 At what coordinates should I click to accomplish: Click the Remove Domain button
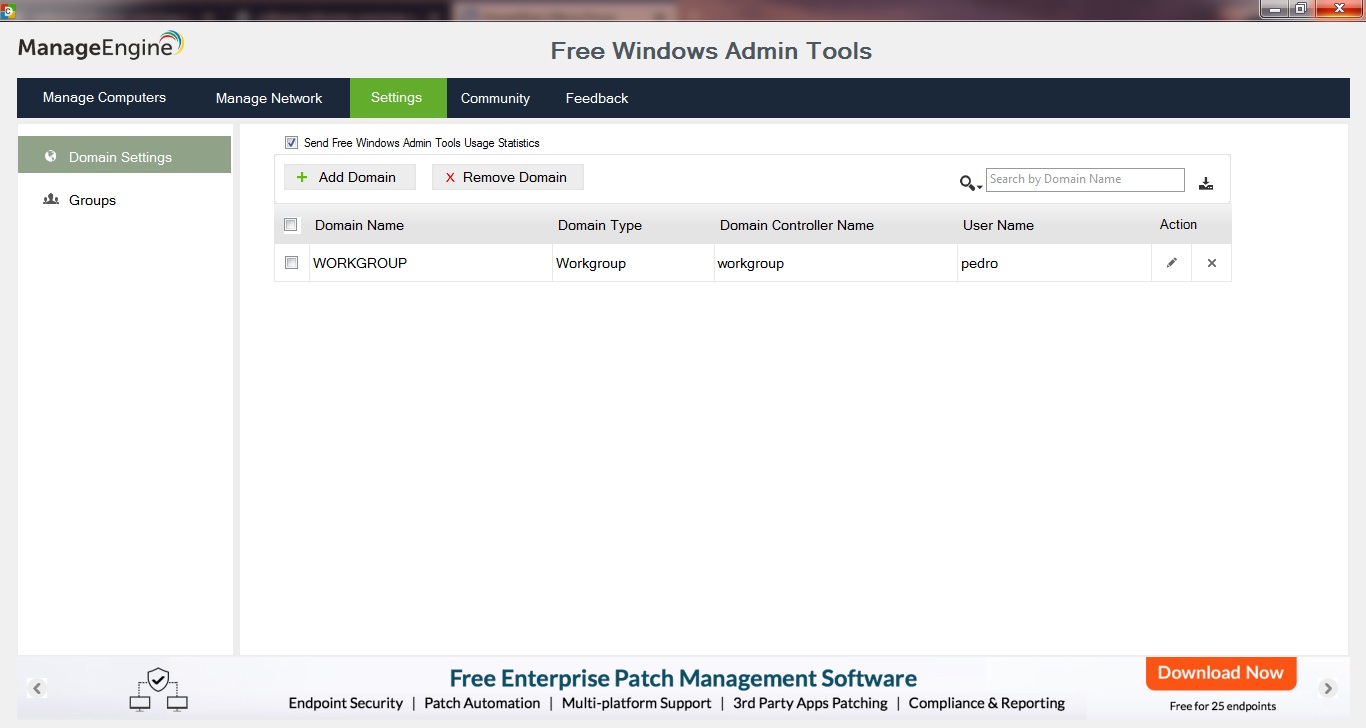(507, 177)
